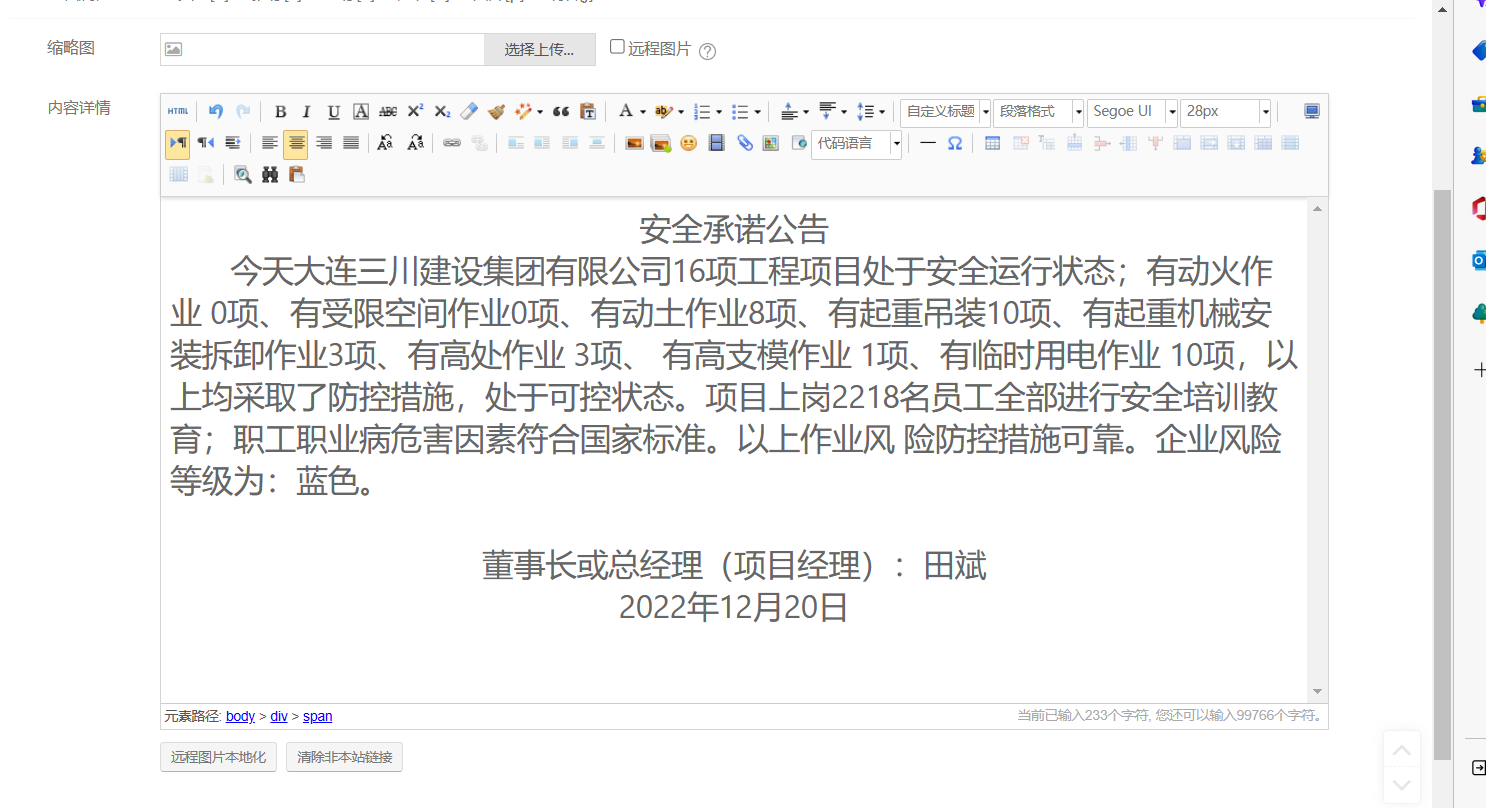
Task: Convert text to lowercase
Action: coord(417,143)
